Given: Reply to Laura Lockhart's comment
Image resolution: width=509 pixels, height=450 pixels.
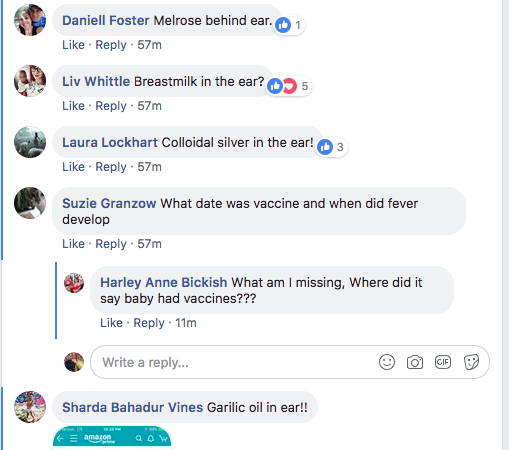Looking at the screenshot, I should (111, 167).
